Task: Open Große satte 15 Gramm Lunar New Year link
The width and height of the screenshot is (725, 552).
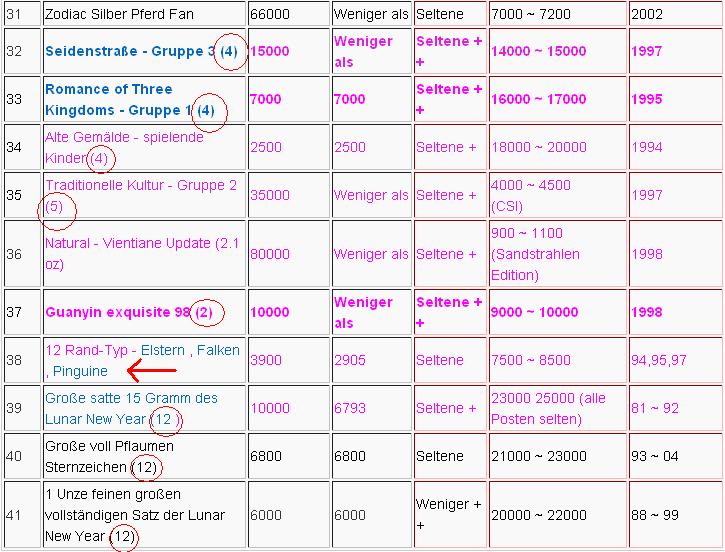Action: (x=131, y=398)
